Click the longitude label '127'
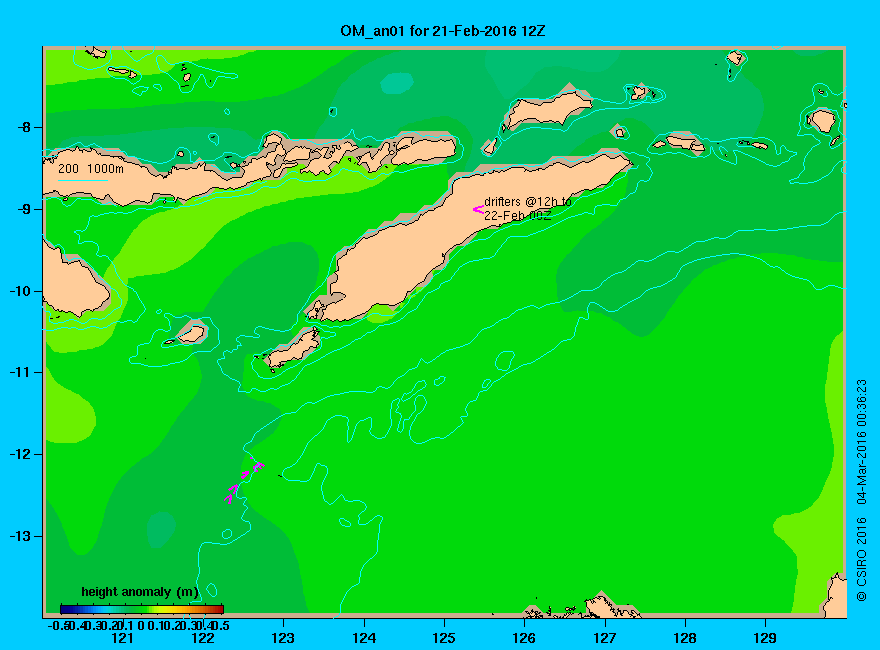 (x=604, y=638)
